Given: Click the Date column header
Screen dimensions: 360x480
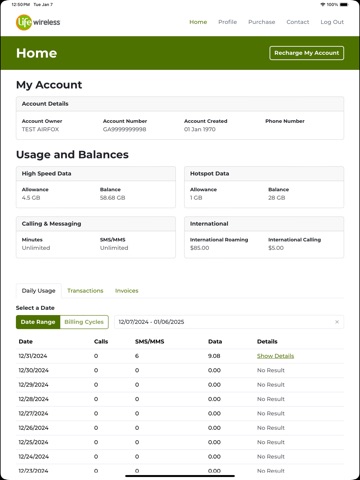Looking at the screenshot, I should tap(26, 342).
